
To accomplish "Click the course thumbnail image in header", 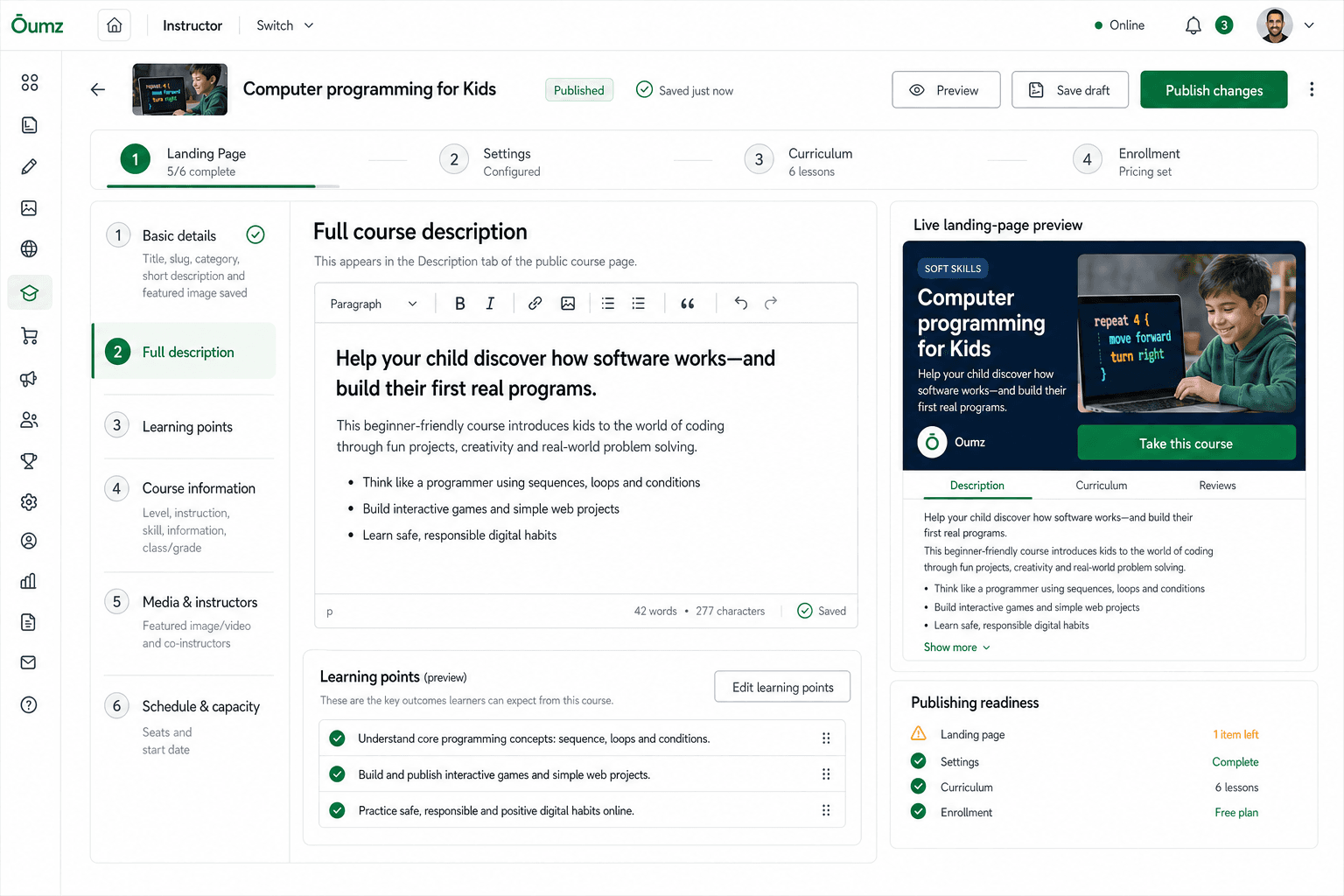I will tap(179, 89).
